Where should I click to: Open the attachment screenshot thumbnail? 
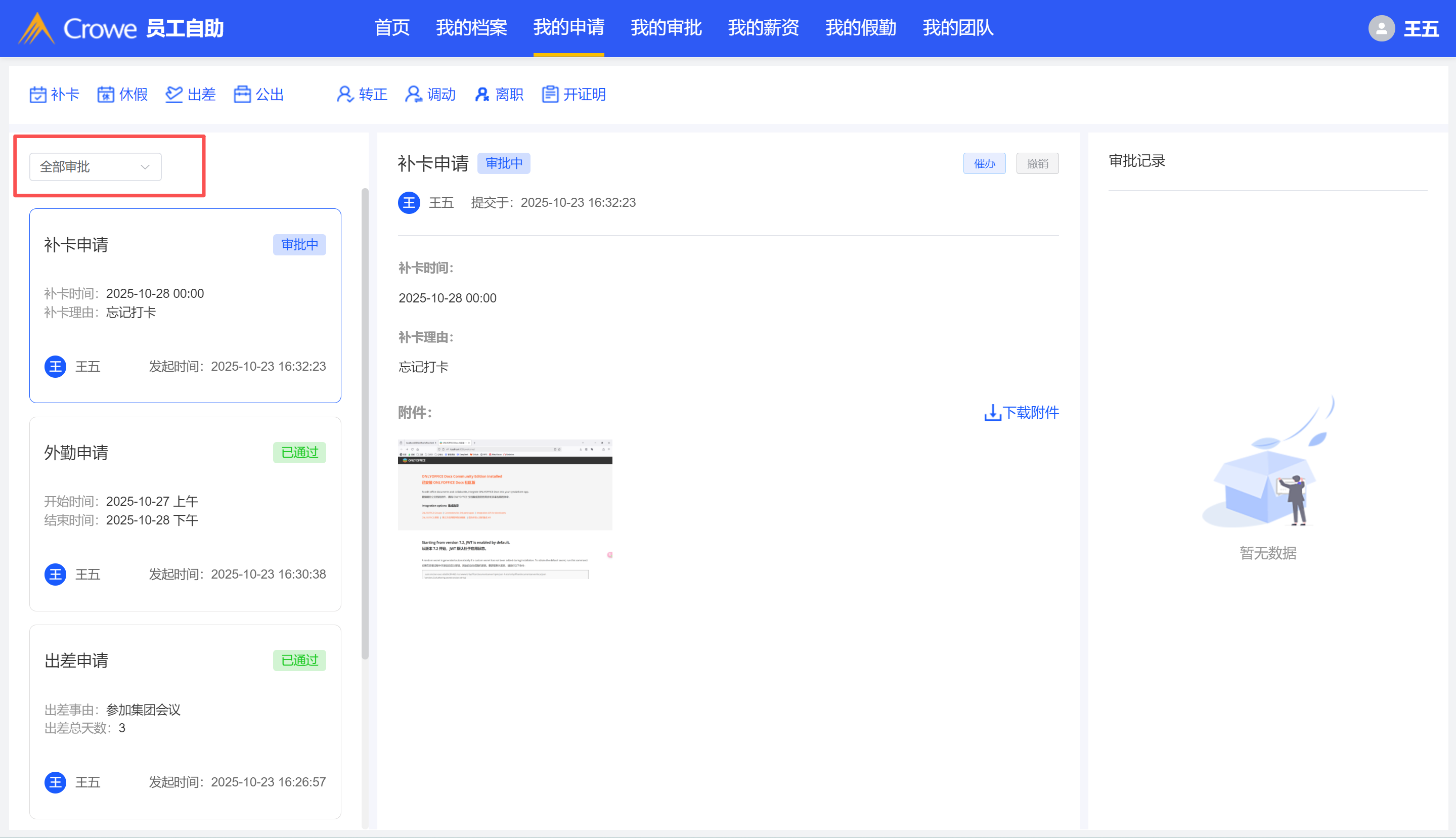click(505, 509)
